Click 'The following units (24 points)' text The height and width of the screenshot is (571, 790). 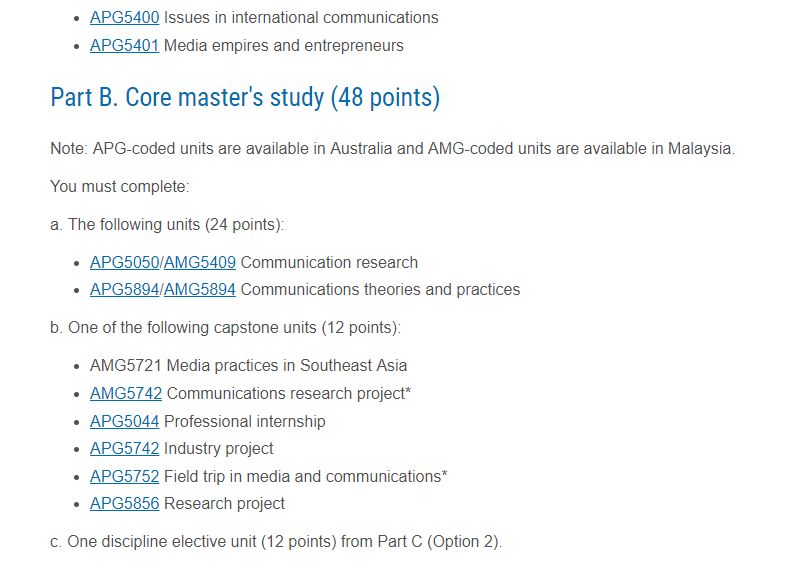tap(167, 224)
